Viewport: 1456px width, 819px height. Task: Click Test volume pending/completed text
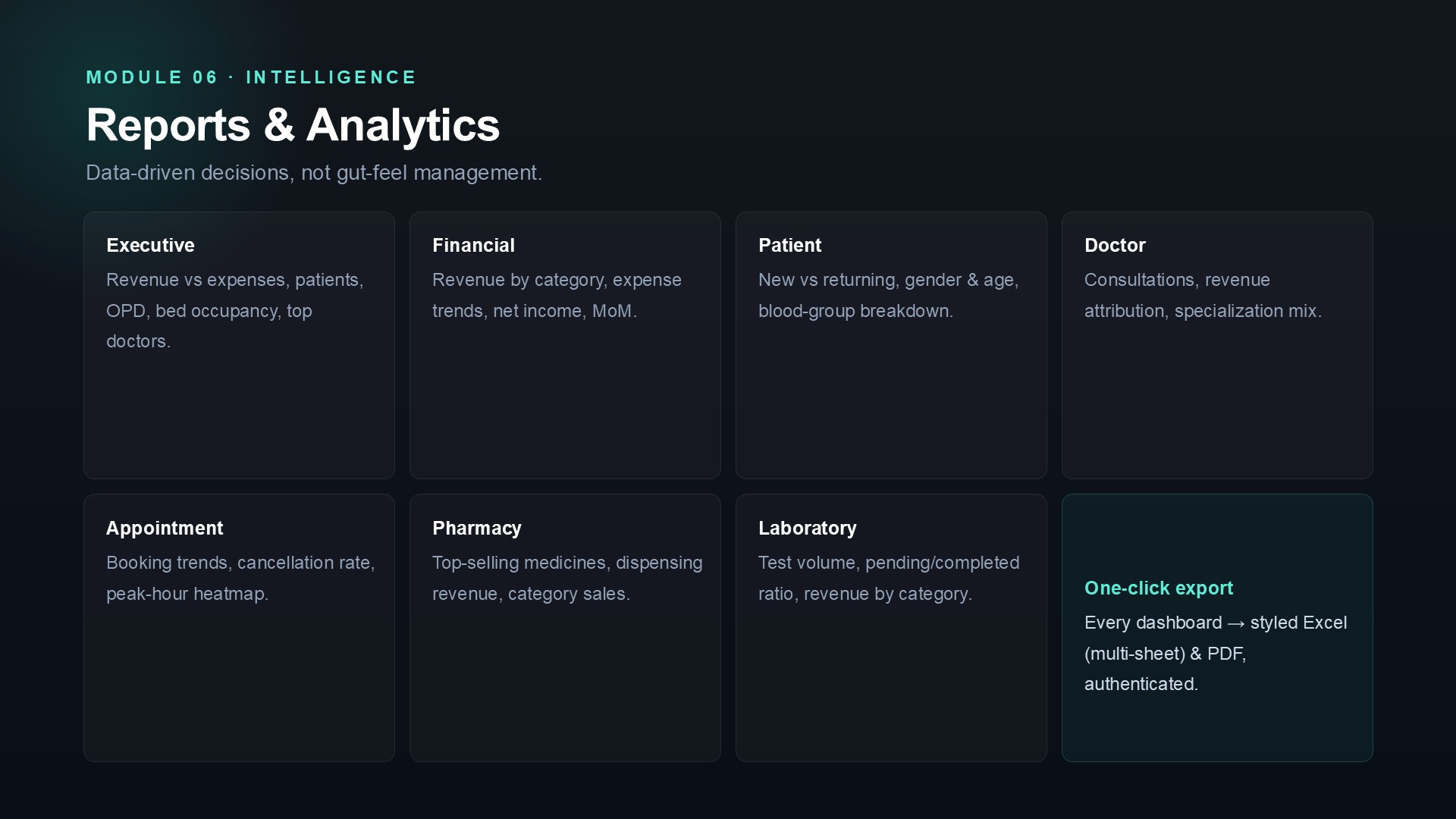[889, 578]
